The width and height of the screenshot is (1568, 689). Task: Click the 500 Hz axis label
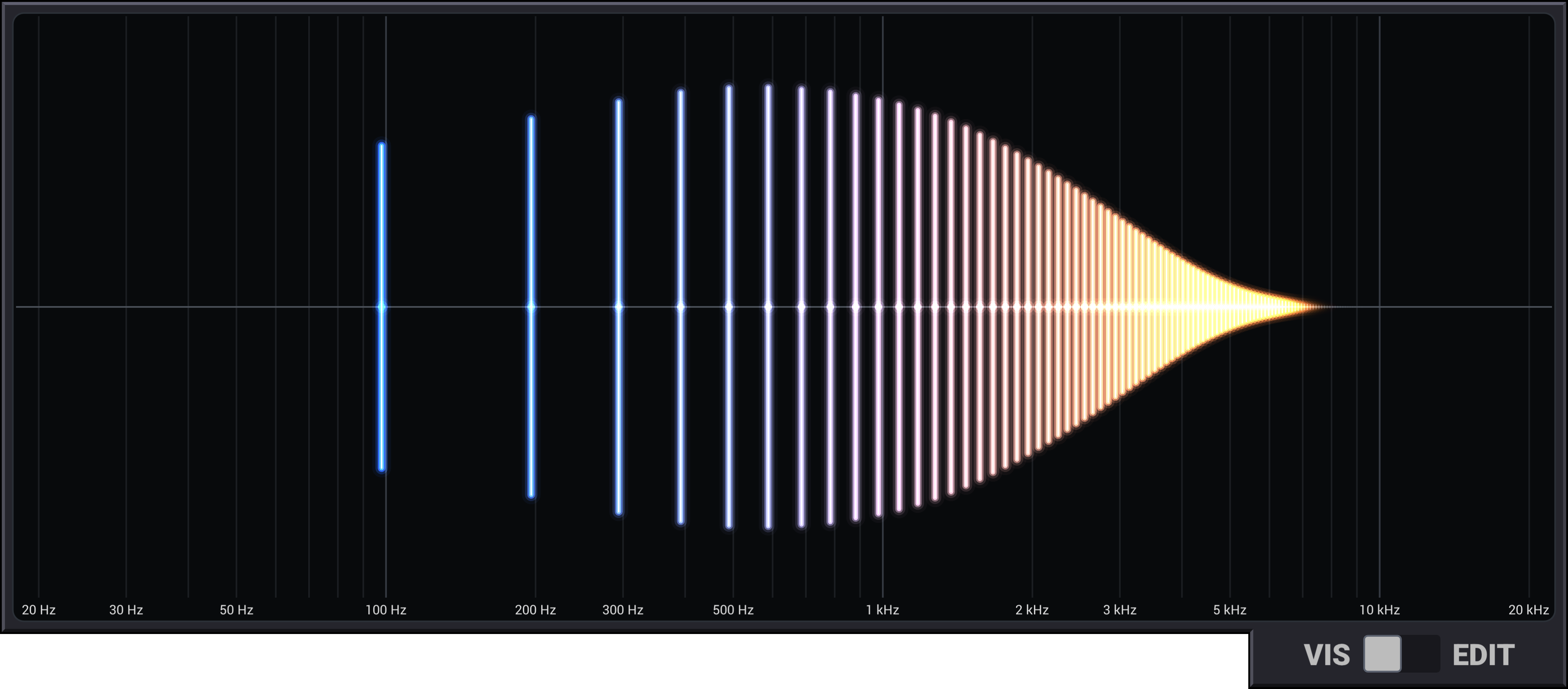tap(733, 609)
